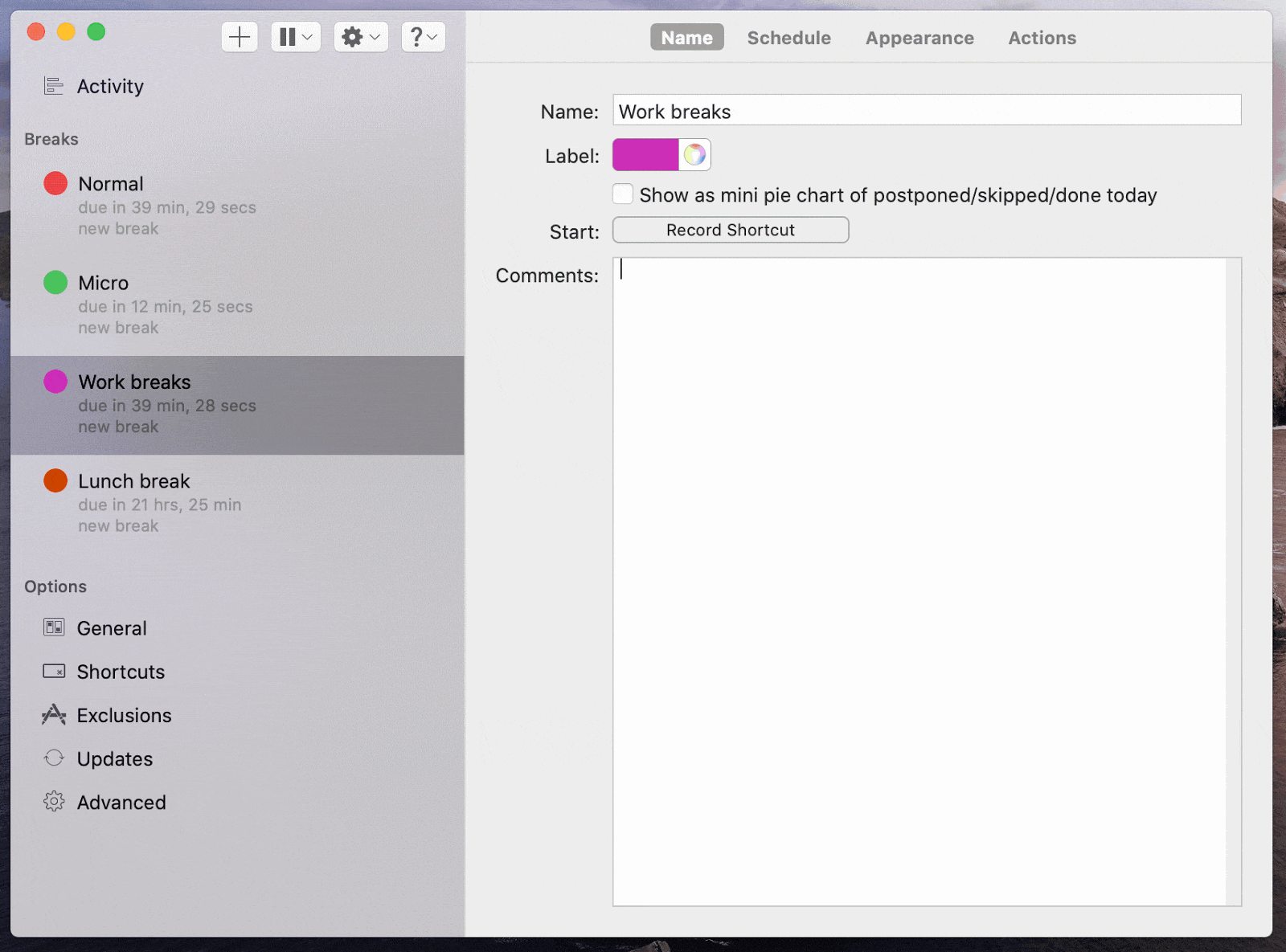
Task: Select the green Micro break dot
Action: click(55, 282)
